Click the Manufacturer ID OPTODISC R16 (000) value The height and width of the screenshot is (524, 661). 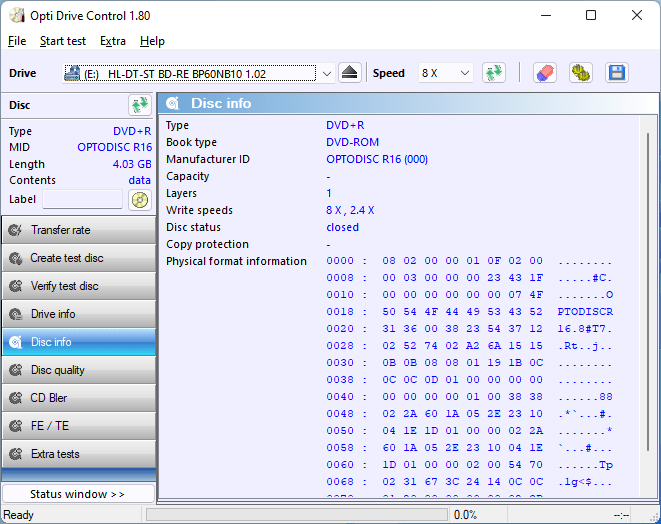pyautogui.click(x=377, y=159)
